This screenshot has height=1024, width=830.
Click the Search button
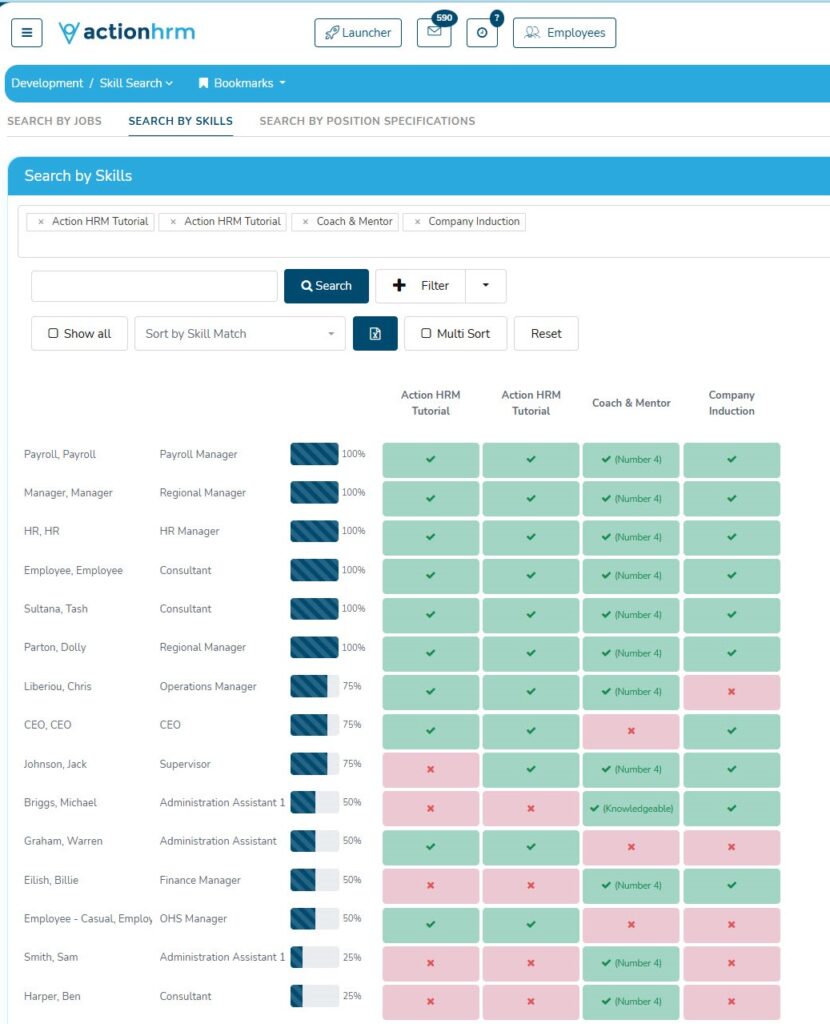326,286
